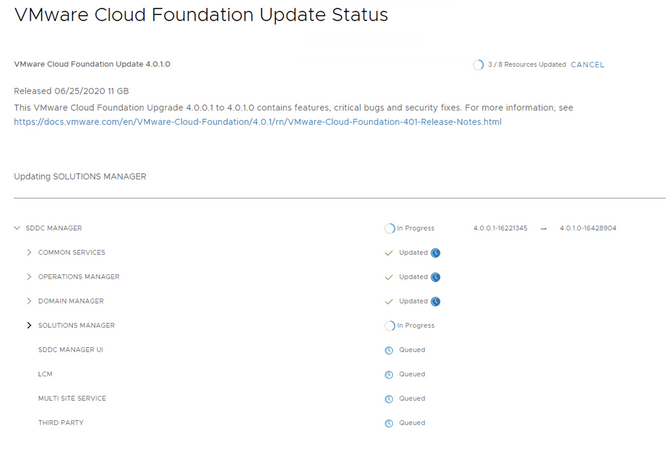
Task: Click the resources updated progress spinner
Action: [478, 65]
